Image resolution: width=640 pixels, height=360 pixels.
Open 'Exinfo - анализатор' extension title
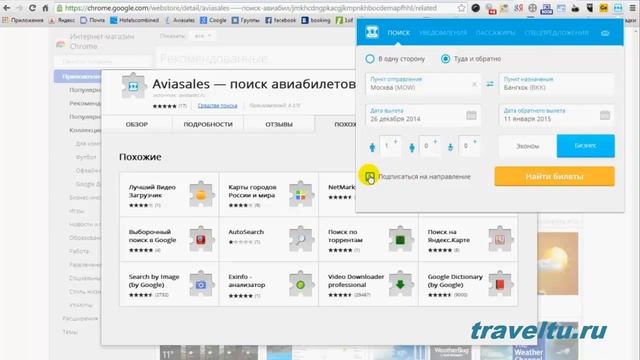(247, 280)
